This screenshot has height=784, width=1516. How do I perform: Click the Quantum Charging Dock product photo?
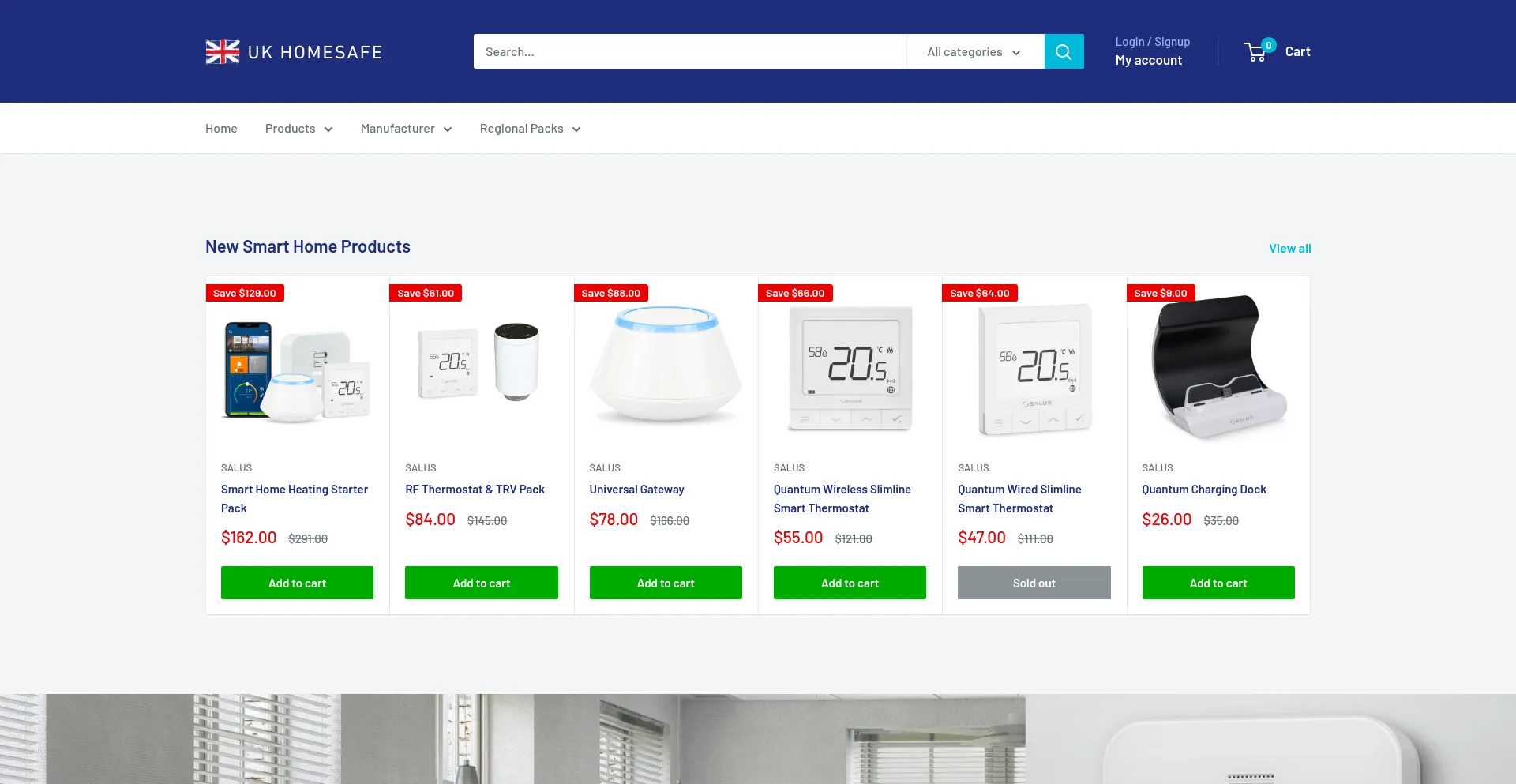coord(1218,366)
